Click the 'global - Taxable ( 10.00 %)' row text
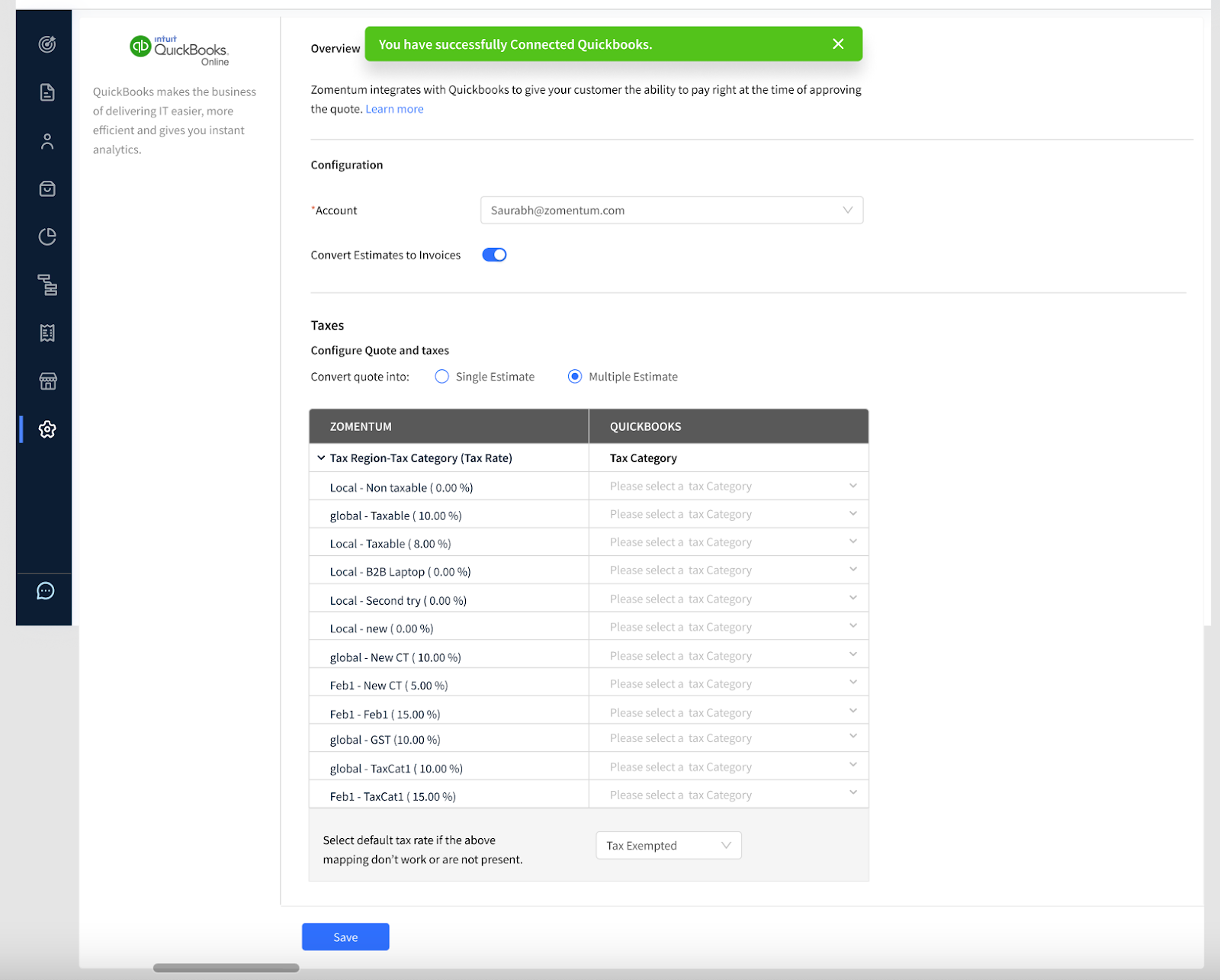 [396, 516]
